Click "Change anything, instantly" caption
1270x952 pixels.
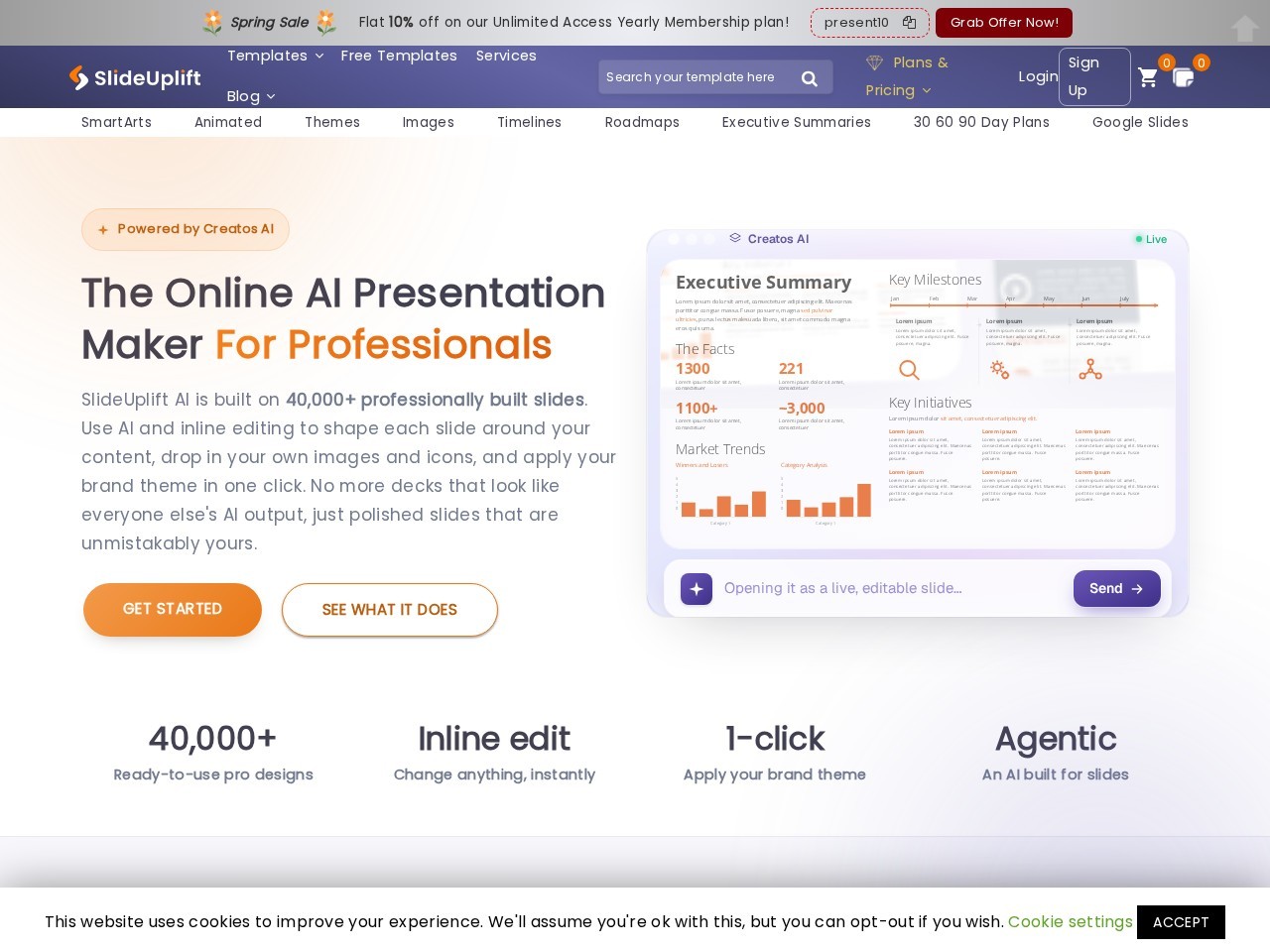pos(494,774)
